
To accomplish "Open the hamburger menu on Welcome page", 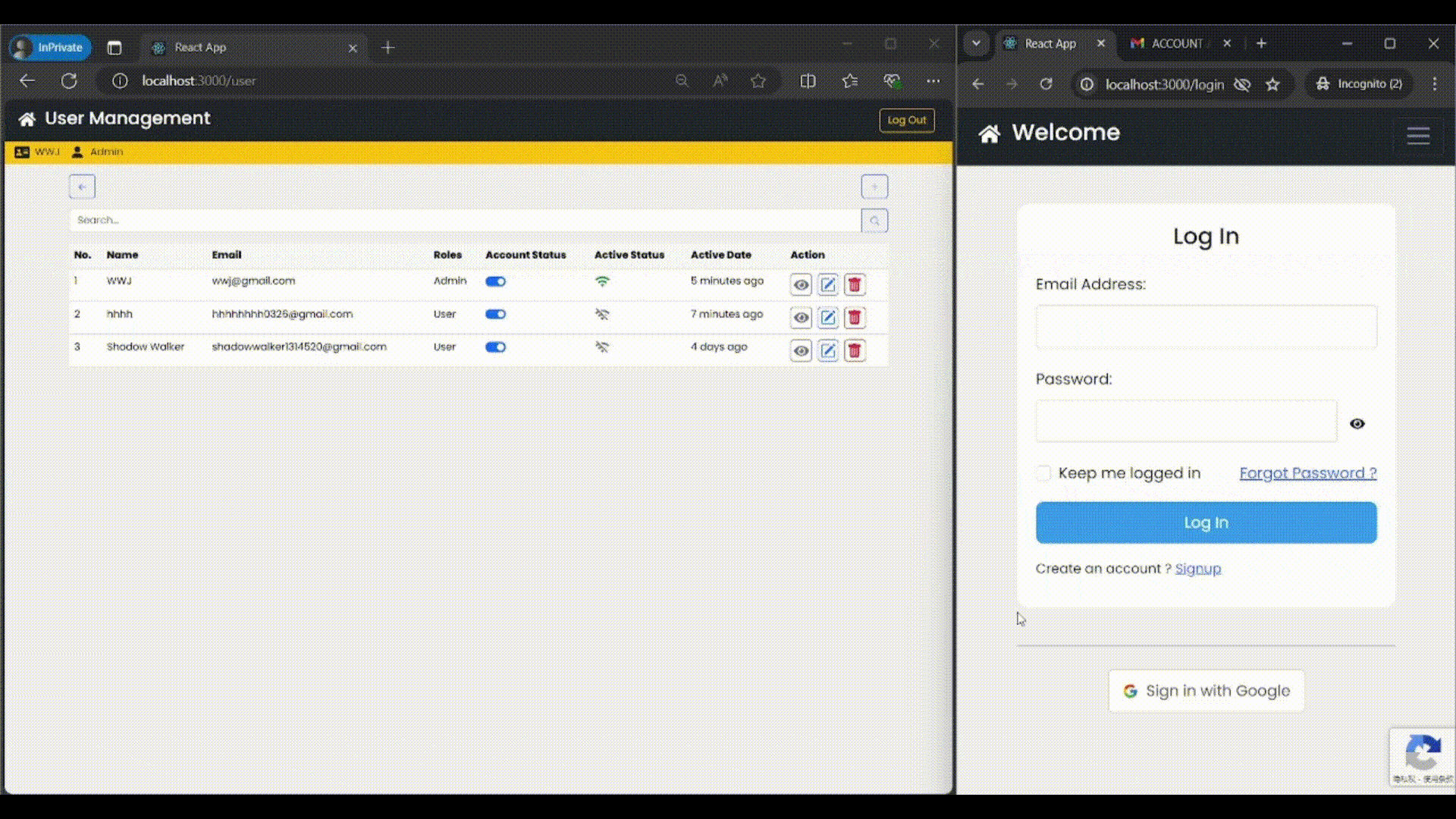I will 1418,136.
